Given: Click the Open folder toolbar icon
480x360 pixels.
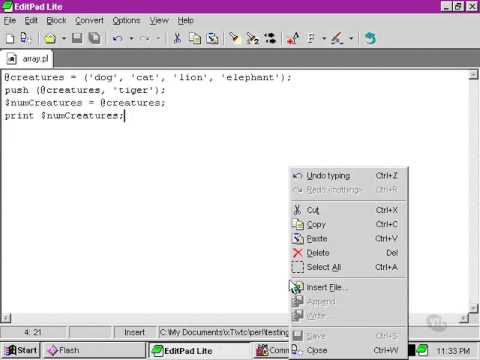Looking at the screenshot, I should click(x=50, y=39).
